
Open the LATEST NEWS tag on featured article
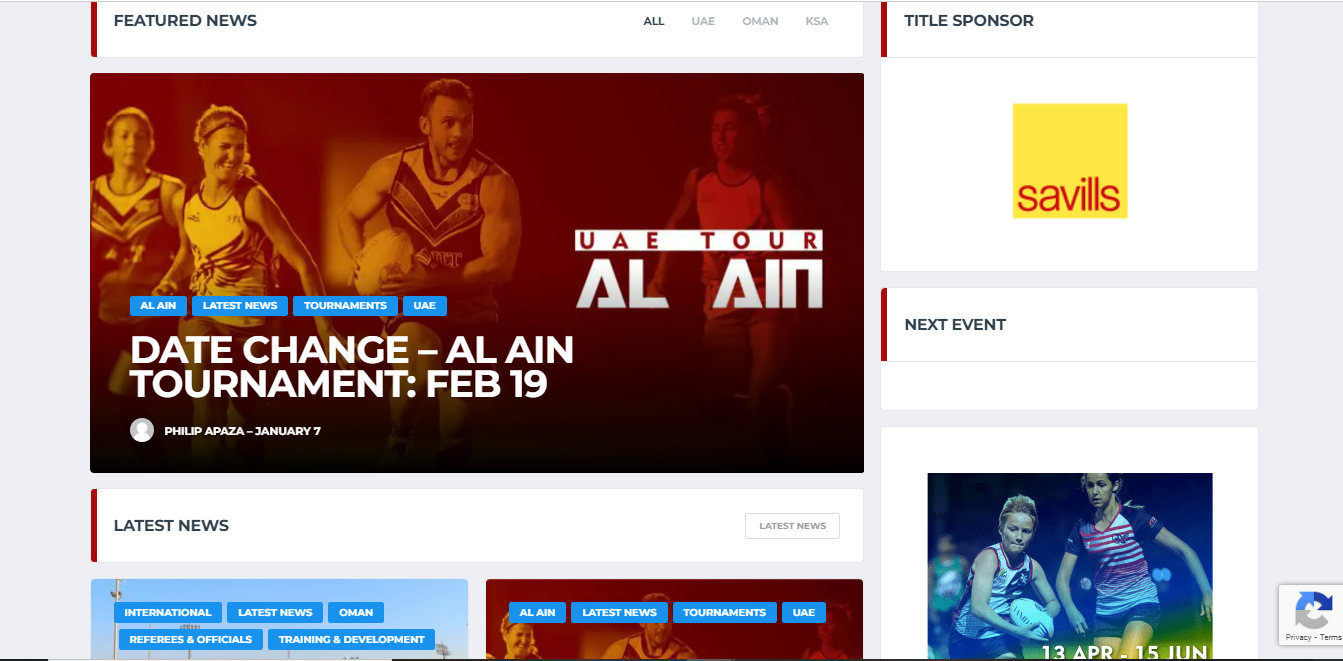[x=240, y=306]
